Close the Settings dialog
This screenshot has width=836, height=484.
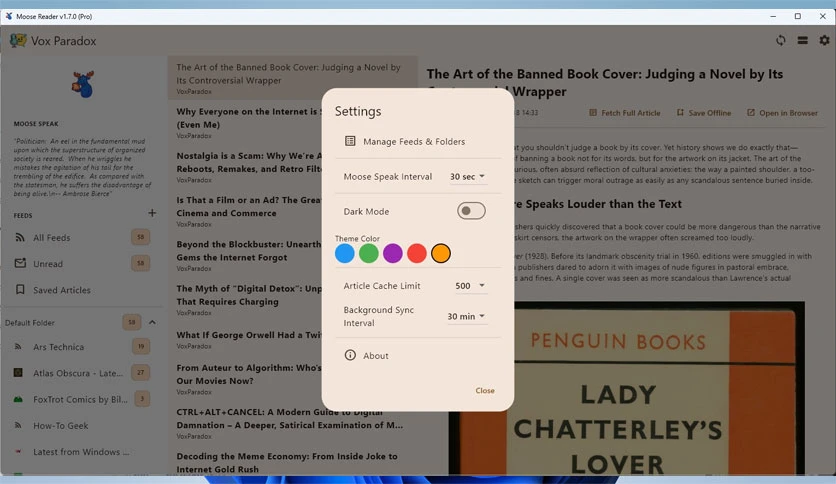pos(485,390)
